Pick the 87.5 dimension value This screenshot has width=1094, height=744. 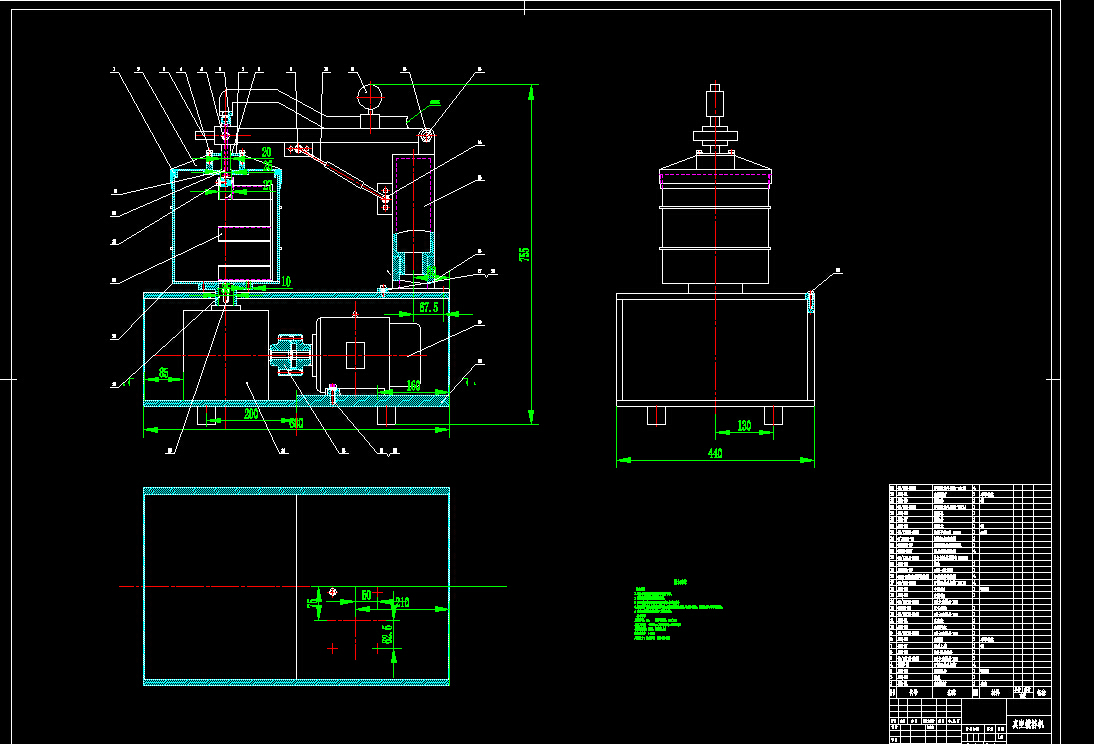(x=429, y=307)
